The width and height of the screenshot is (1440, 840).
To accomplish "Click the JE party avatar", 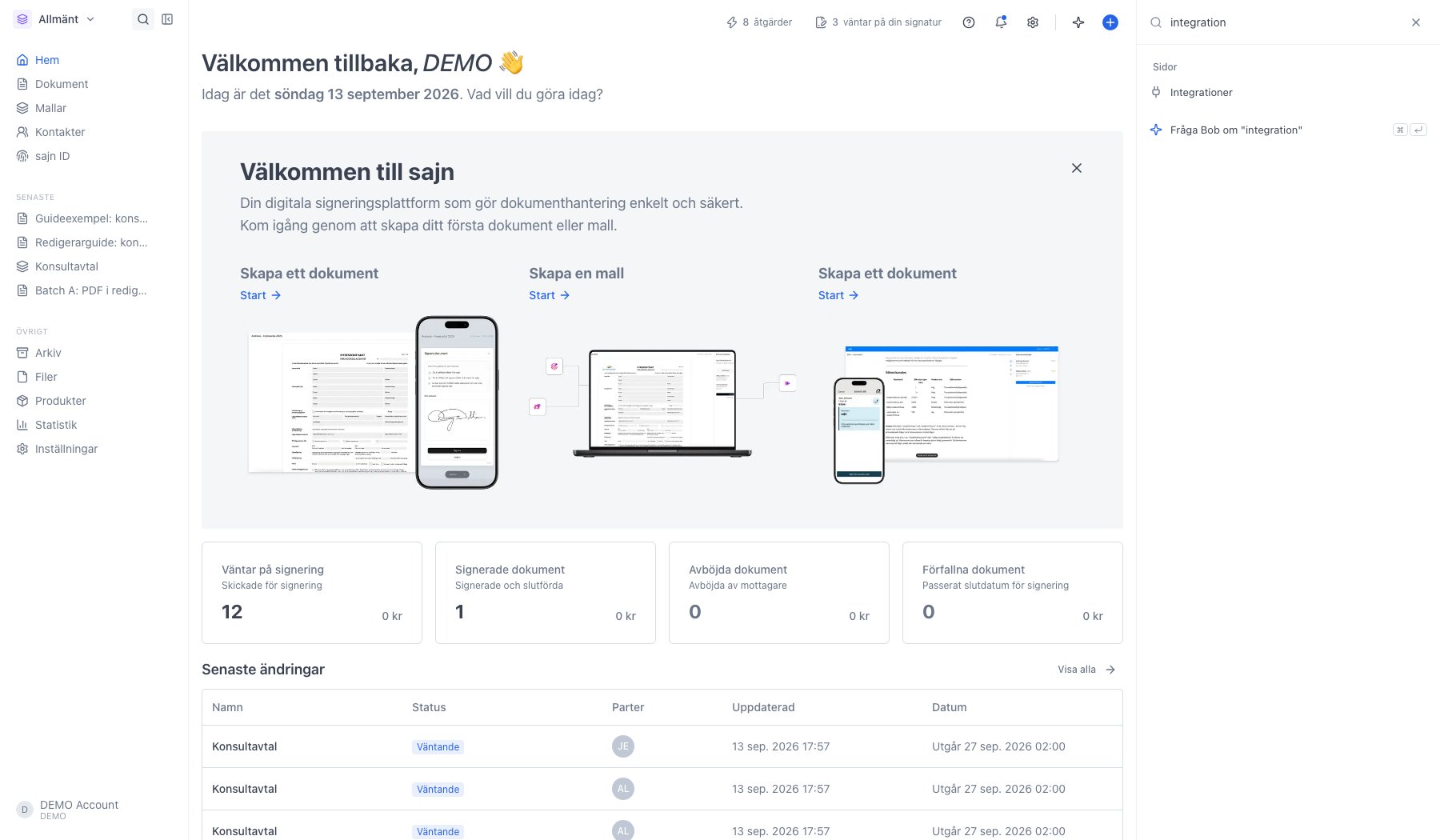I will (623, 746).
